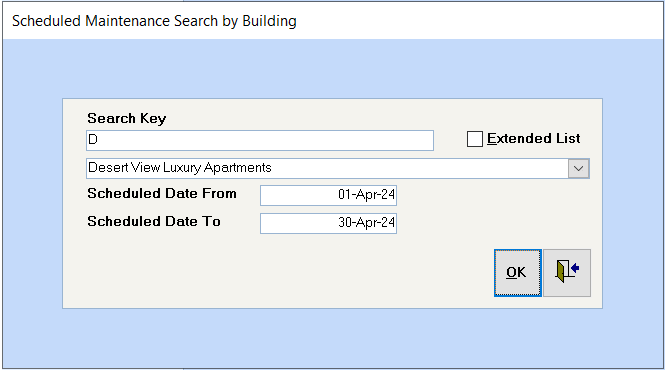This screenshot has width=665, height=370.
Task: Click the Extended List label text
Action: click(534, 138)
